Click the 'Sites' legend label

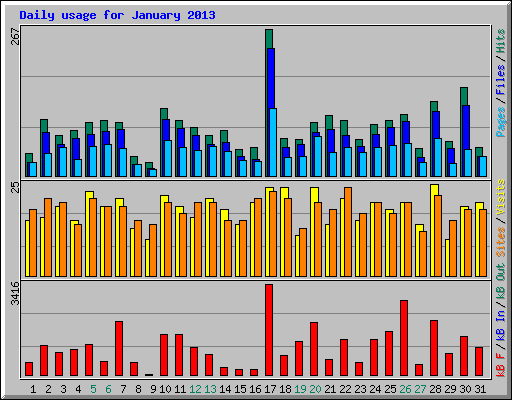point(501,242)
